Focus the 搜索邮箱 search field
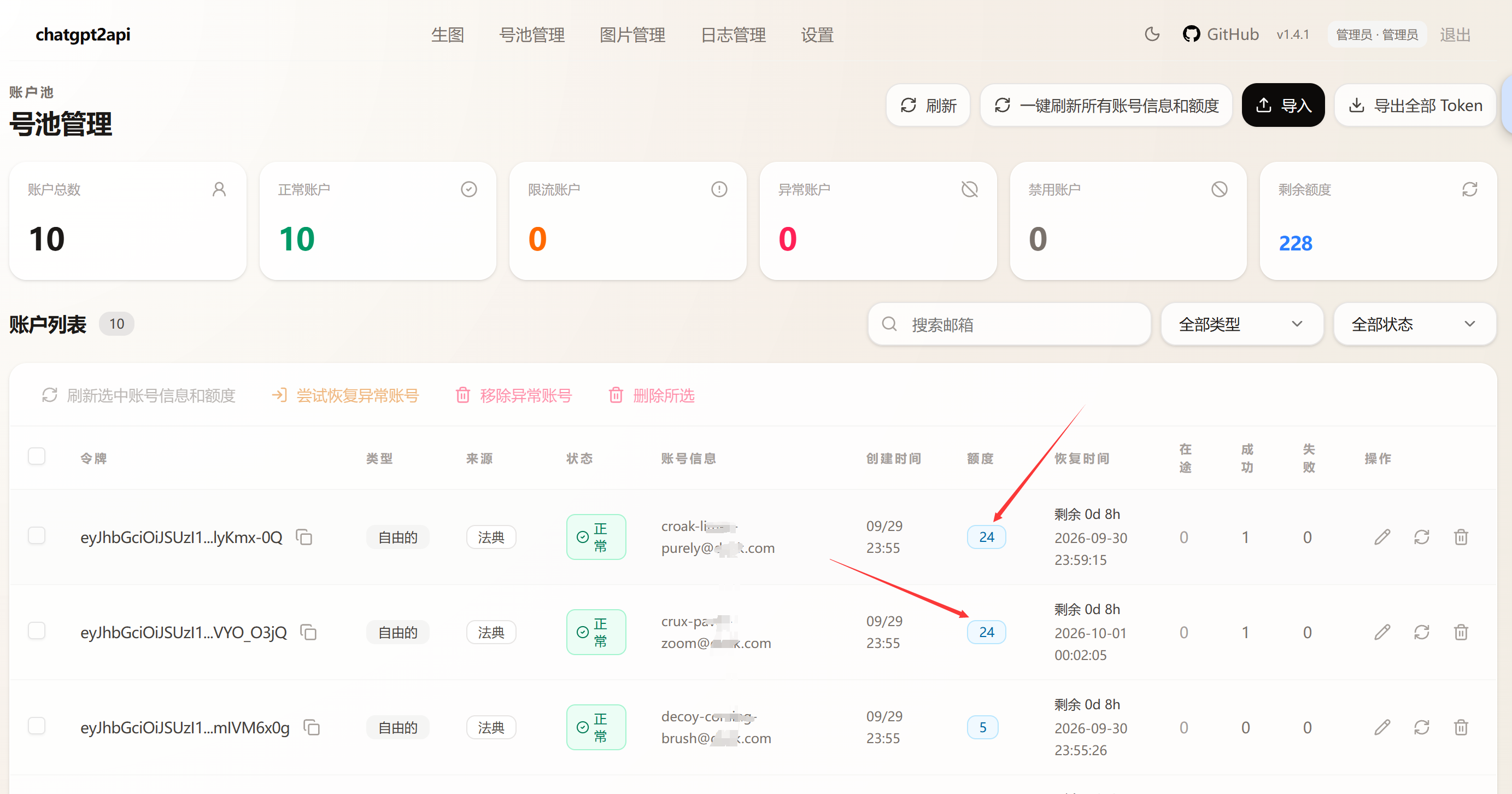The image size is (1512, 794). tap(1009, 324)
